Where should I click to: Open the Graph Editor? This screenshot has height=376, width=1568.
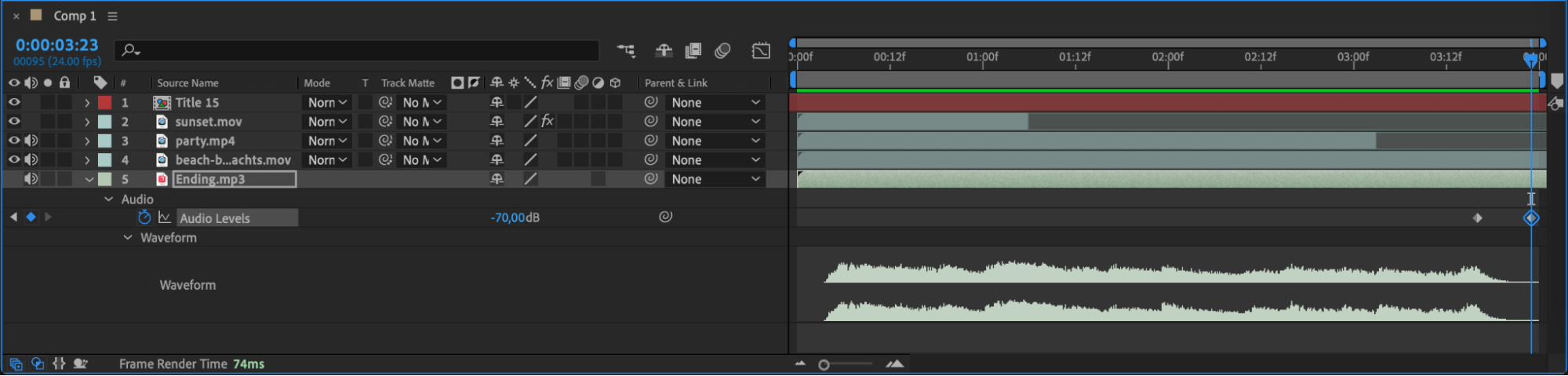(x=761, y=51)
